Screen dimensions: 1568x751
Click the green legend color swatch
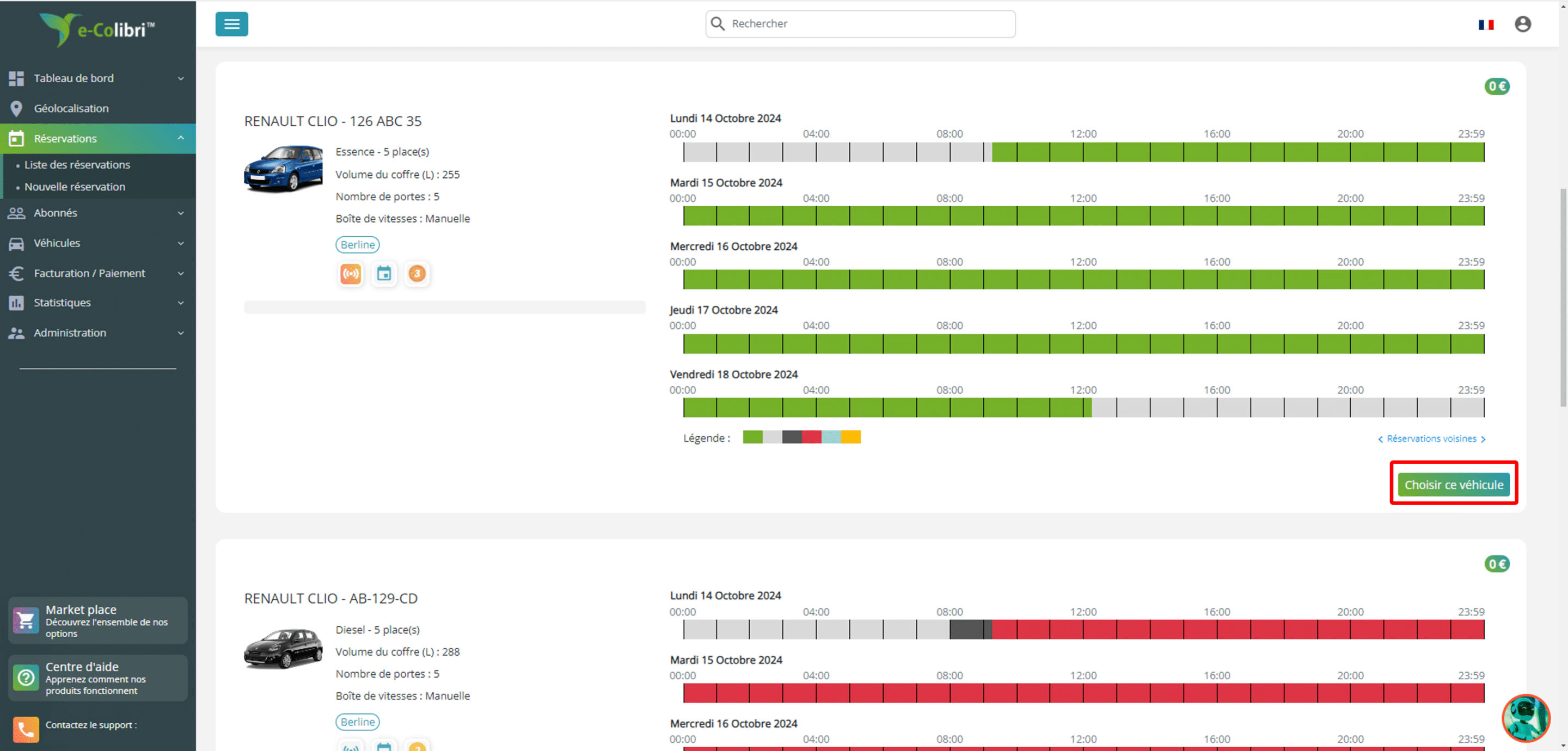[752, 437]
